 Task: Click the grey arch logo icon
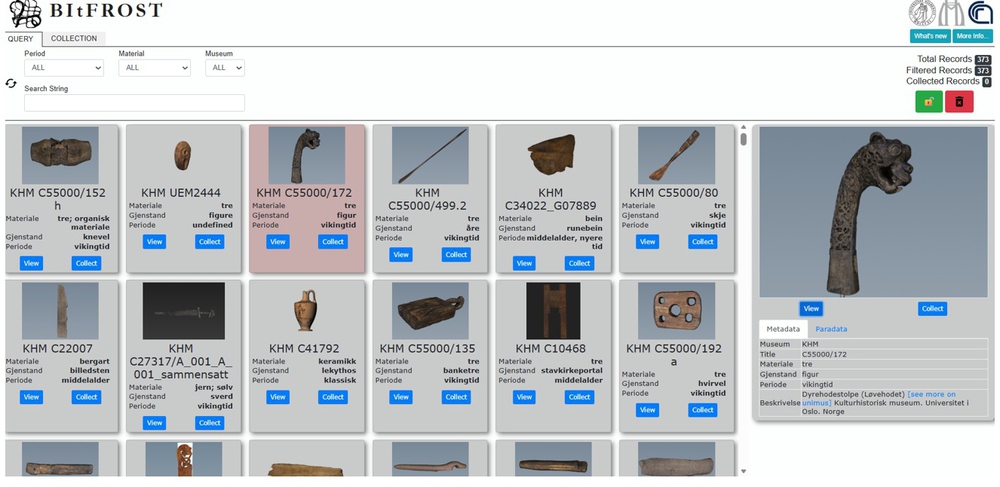pyautogui.click(x=952, y=13)
